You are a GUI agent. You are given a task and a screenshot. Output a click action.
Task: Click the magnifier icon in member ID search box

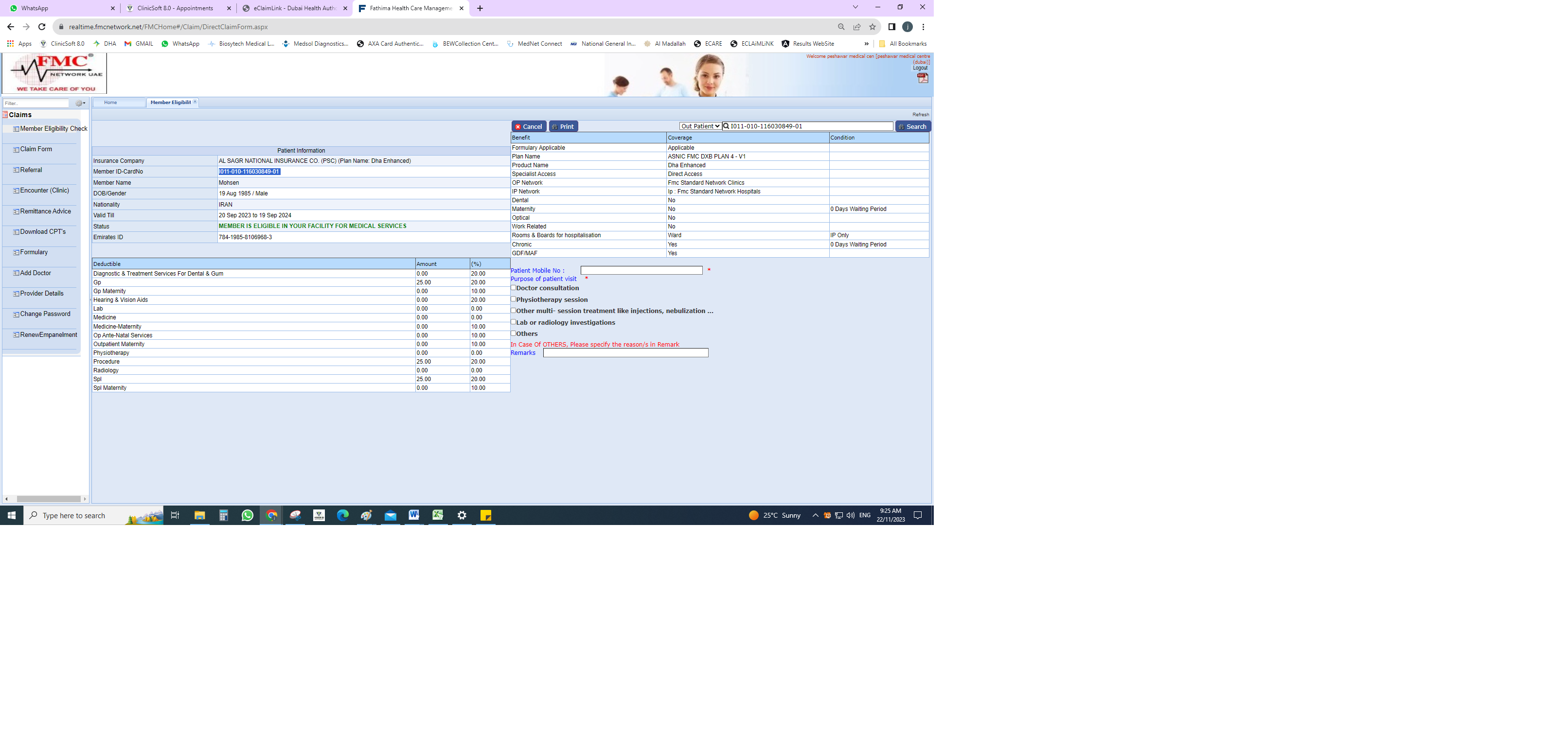pyautogui.click(x=726, y=126)
